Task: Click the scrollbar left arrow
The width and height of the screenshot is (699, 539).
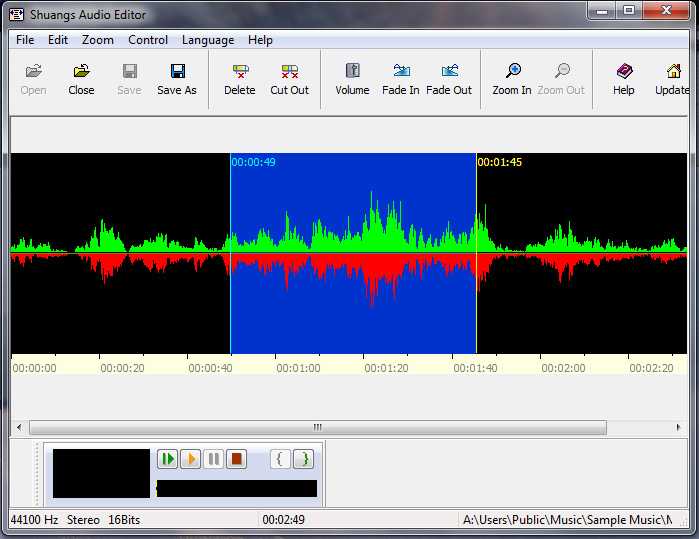Action: tap(19, 427)
